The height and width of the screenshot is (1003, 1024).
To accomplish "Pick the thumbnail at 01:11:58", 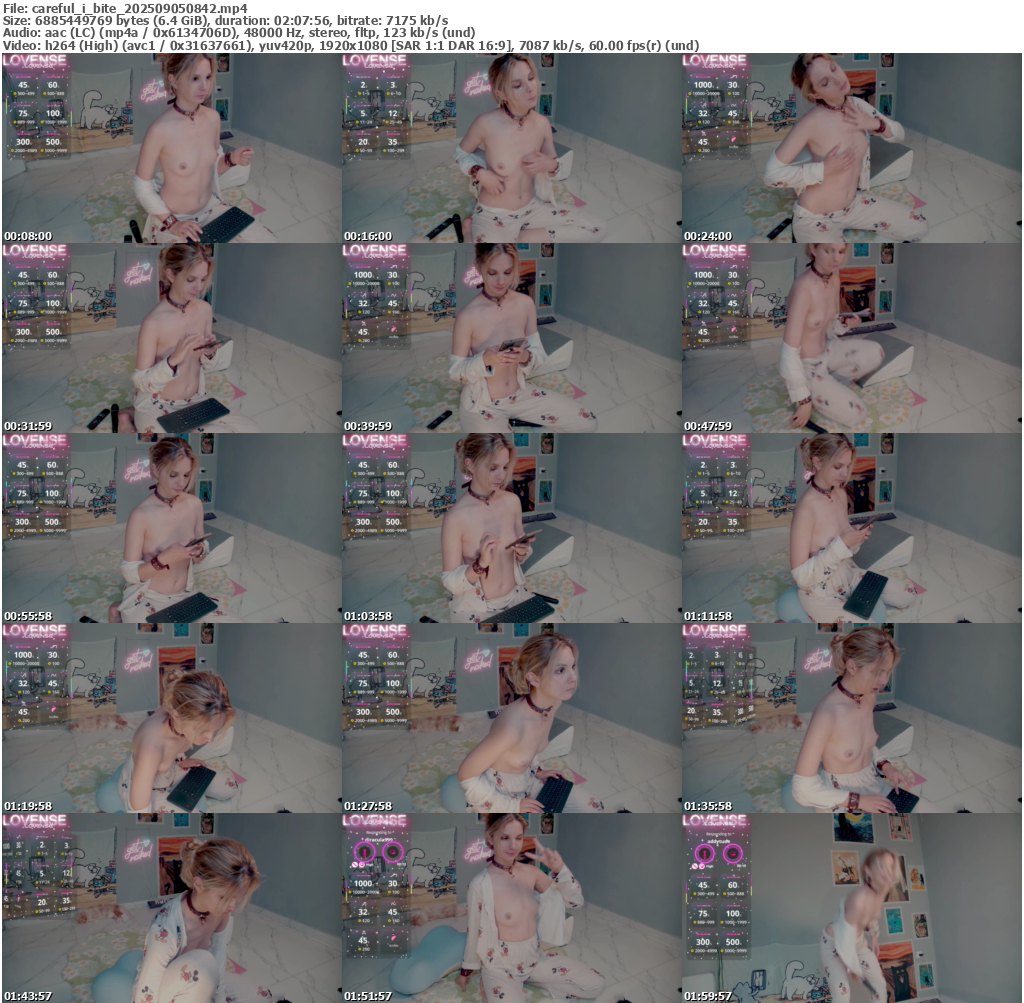I will point(852,528).
